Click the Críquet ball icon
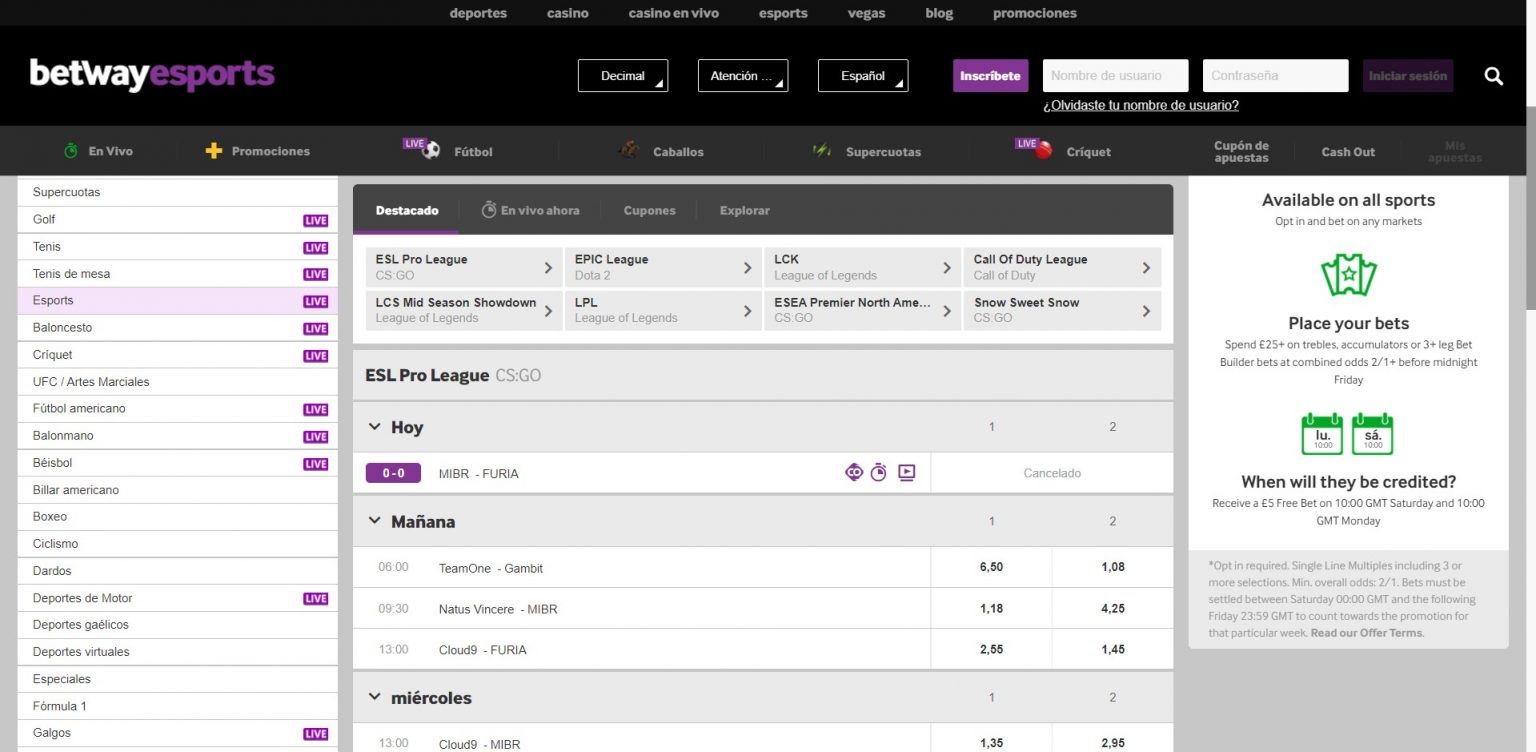 pyautogui.click(x=1043, y=151)
